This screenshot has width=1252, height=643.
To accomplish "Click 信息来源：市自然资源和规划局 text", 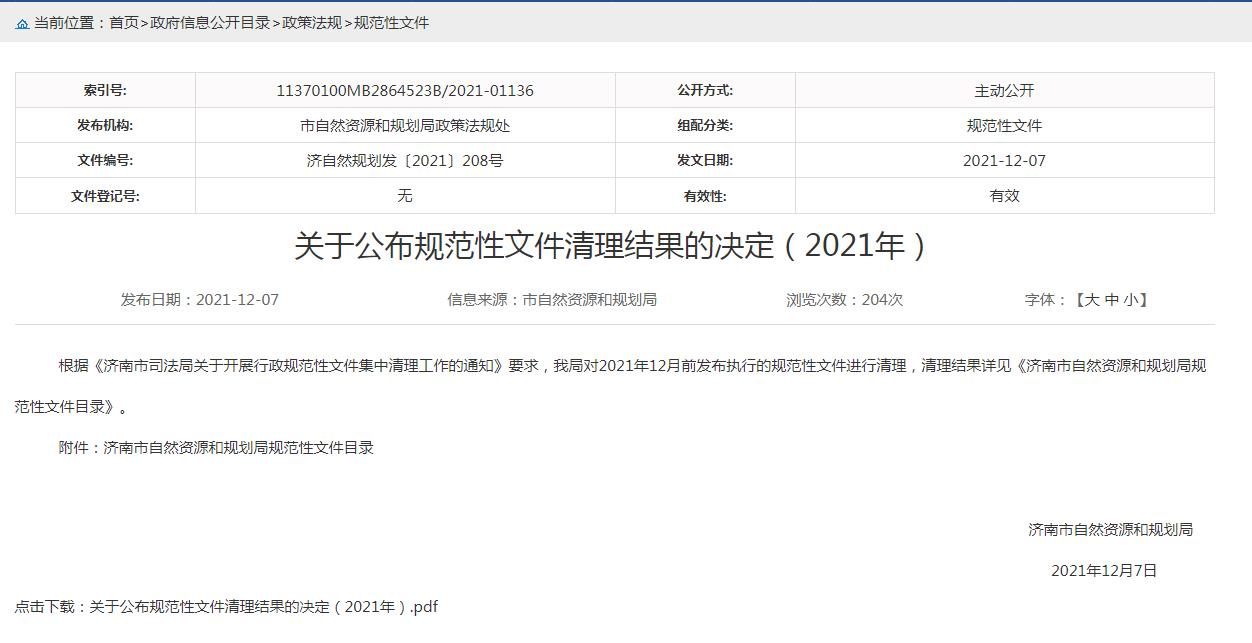I will 552,299.
